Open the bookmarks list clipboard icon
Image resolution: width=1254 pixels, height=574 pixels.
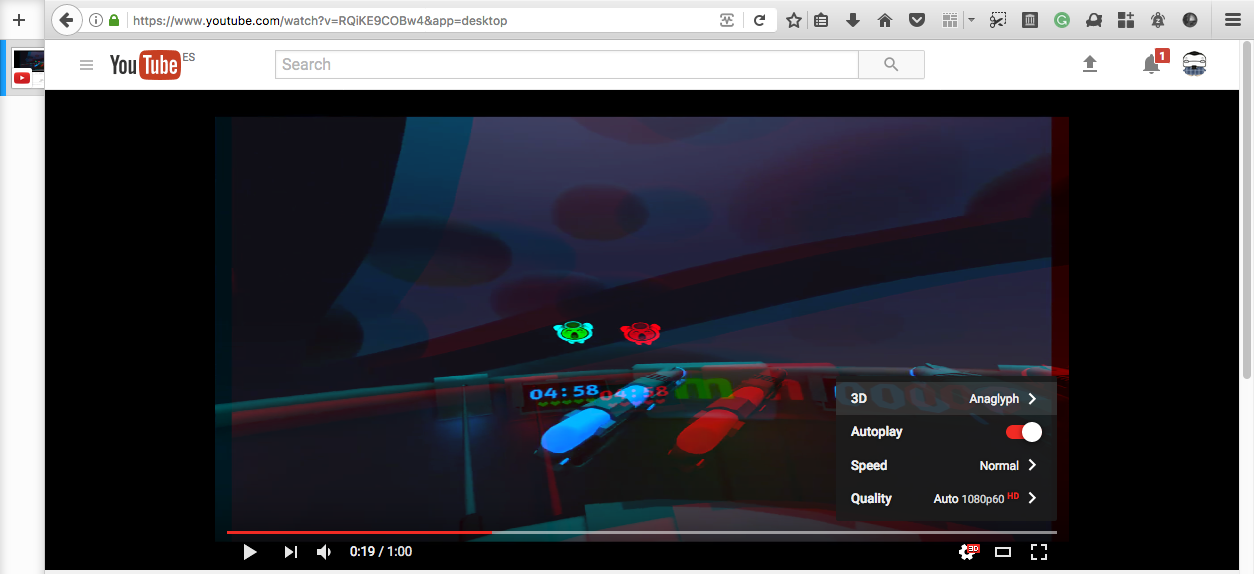coord(821,20)
